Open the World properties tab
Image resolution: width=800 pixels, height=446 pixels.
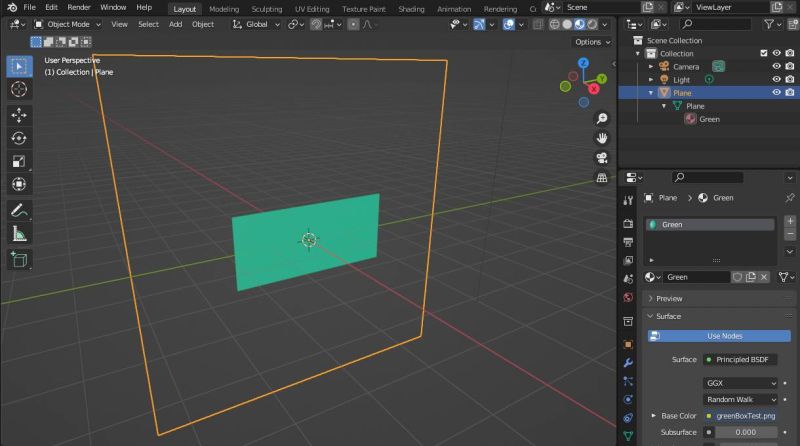(628, 298)
